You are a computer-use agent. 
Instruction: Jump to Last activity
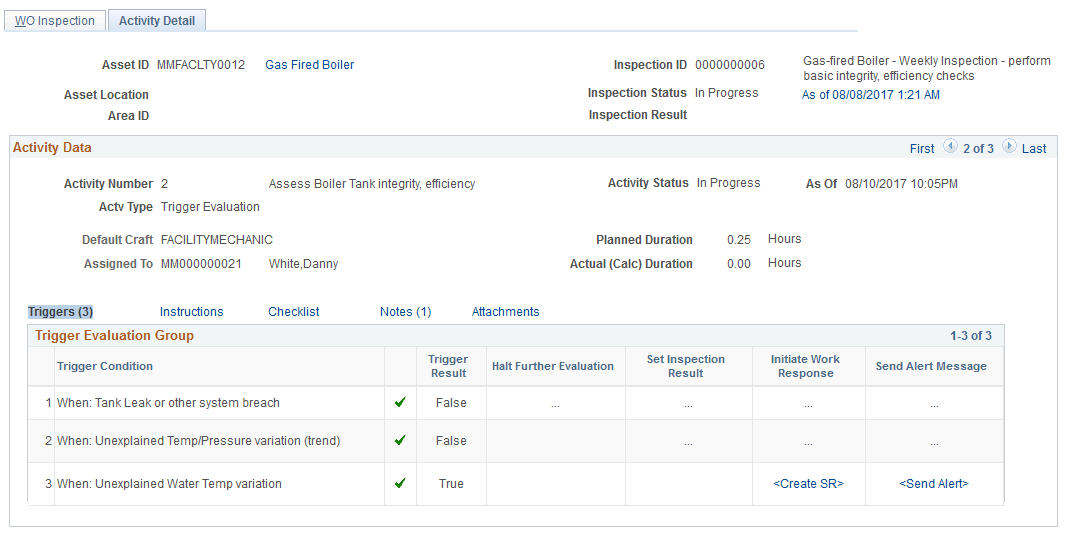pos(1034,148)
